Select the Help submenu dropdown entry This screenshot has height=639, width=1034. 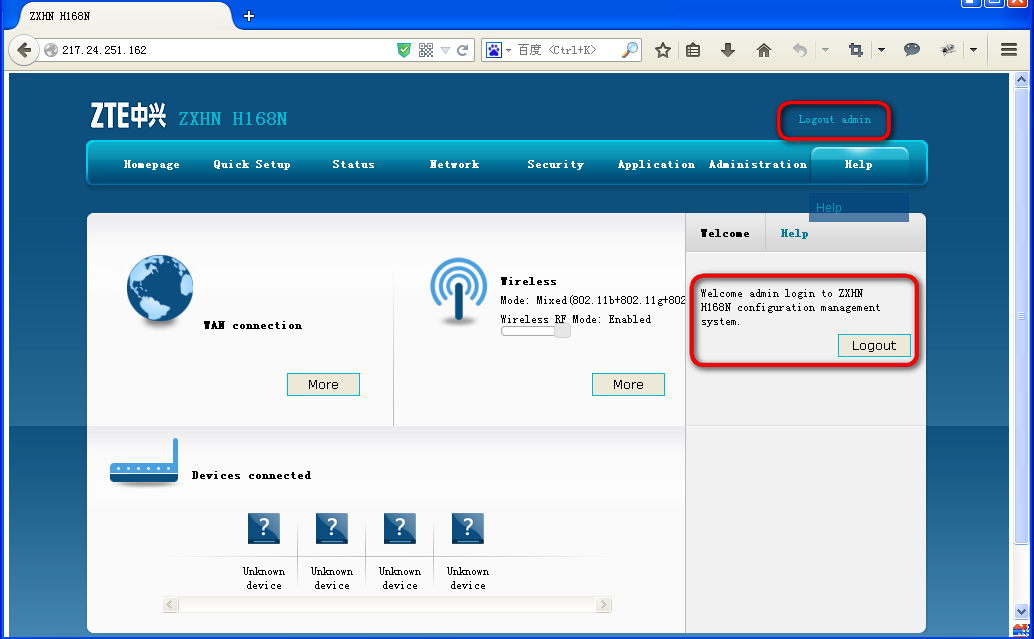point(859,208)
